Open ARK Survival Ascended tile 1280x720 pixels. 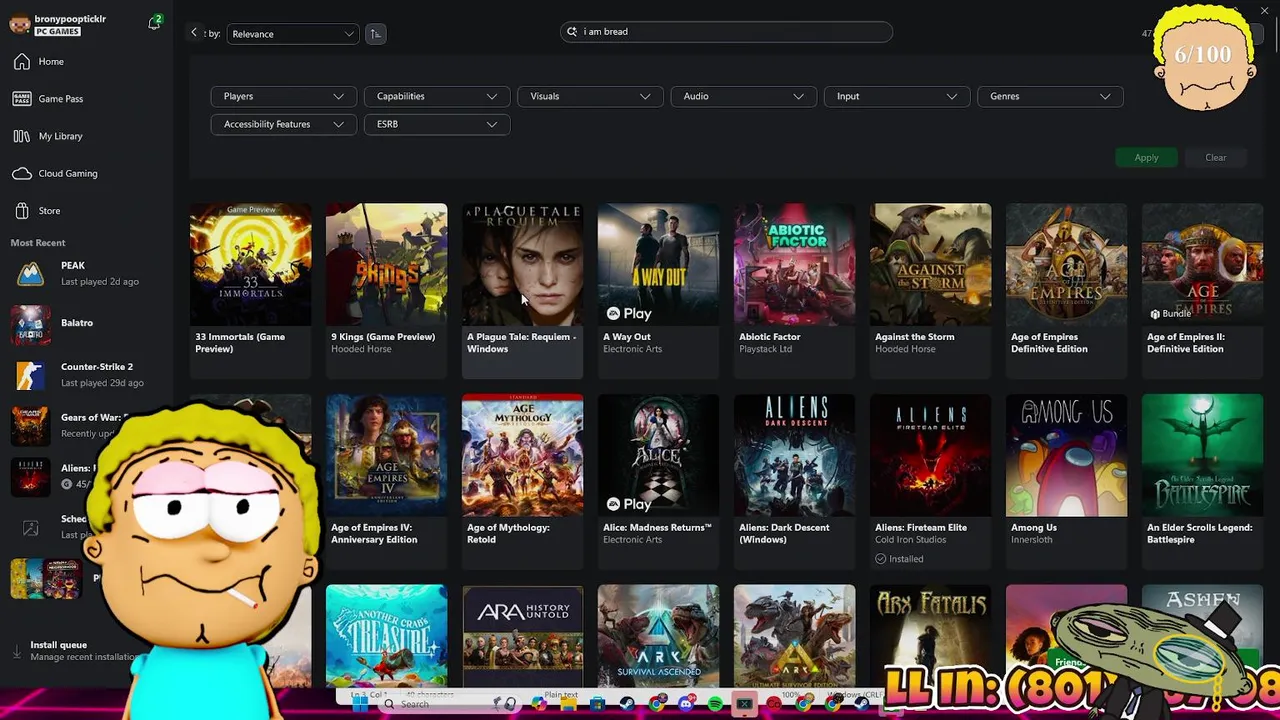click(x=658, y=636)
